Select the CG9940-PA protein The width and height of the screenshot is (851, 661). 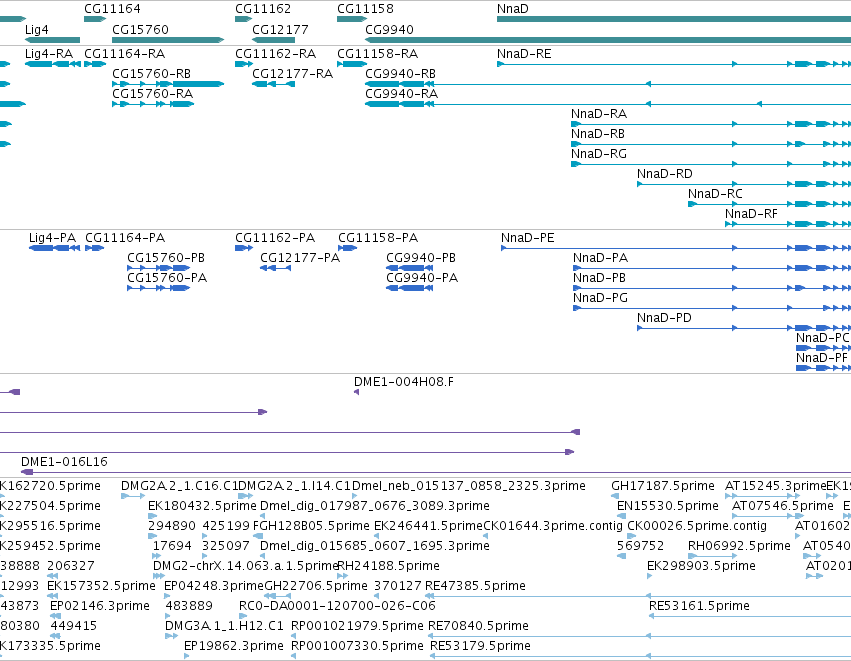[410, 288]
